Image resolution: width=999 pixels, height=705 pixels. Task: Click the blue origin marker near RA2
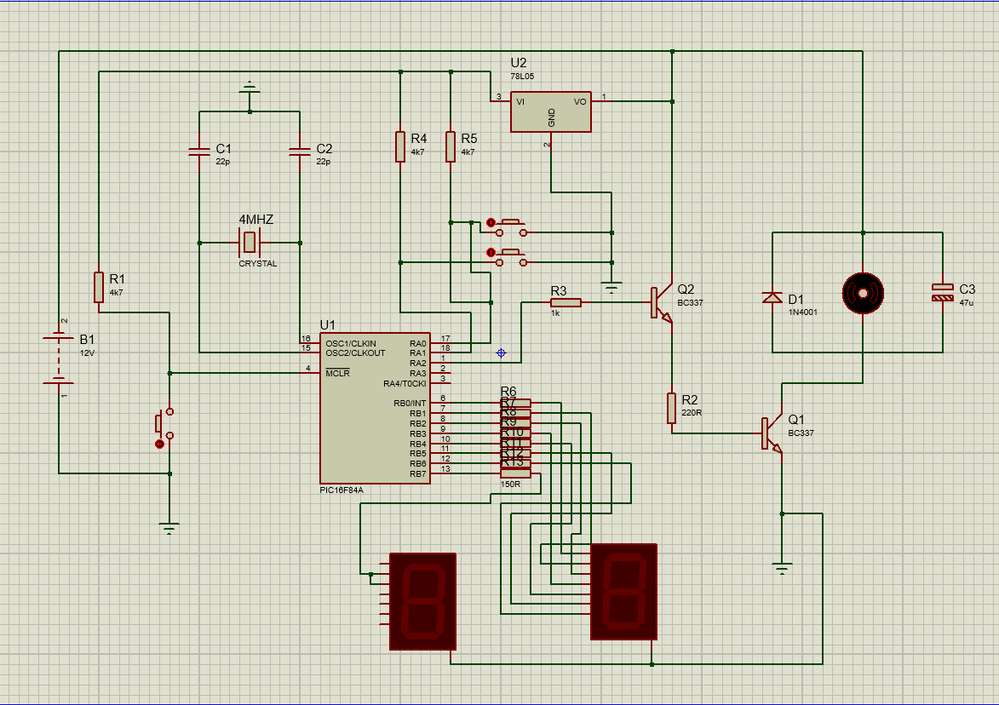(501, 353)
